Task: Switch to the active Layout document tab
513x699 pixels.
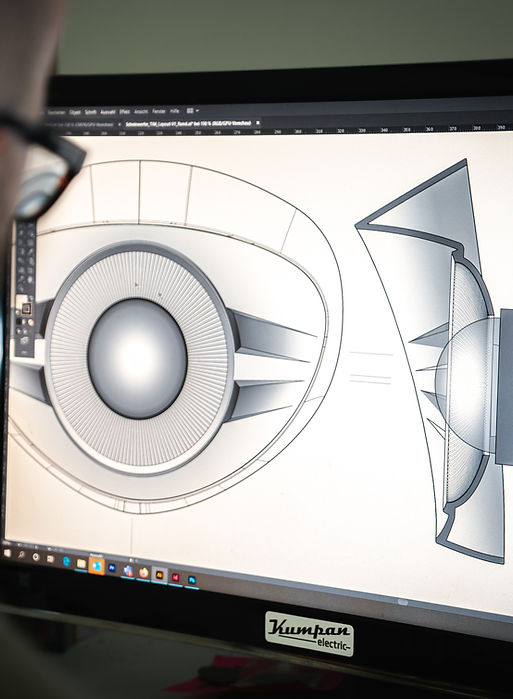Action: (189, 123)
